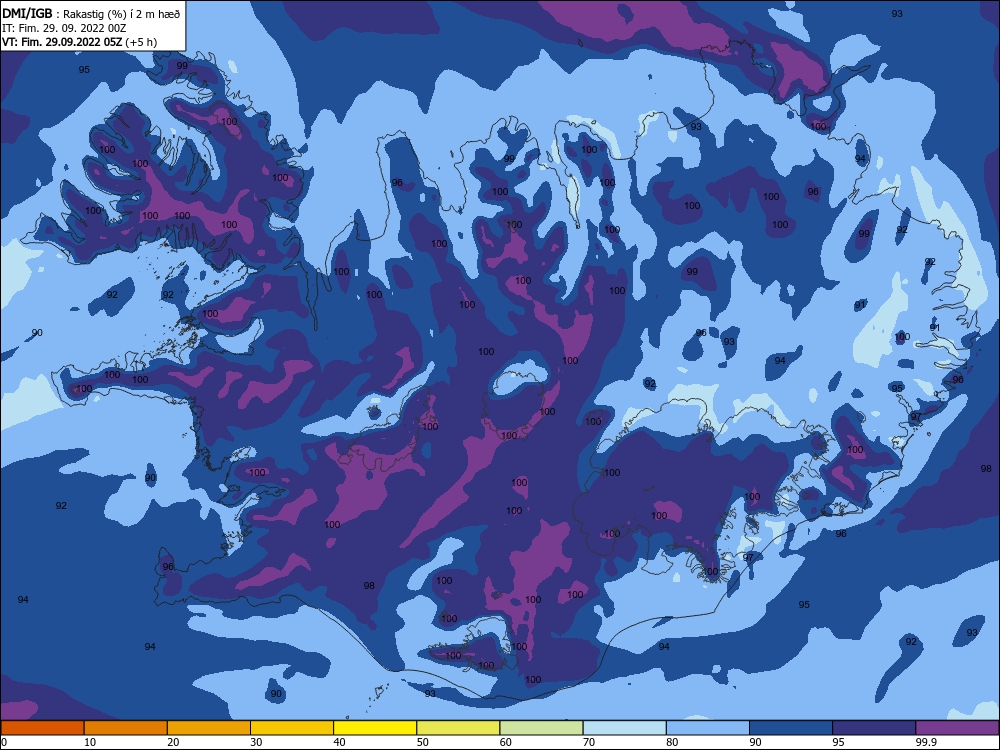Click the '99.9' legend scale label
The height and width of the screenshot is (750, 1000).
pyautogui.click(x=926, y=742)
